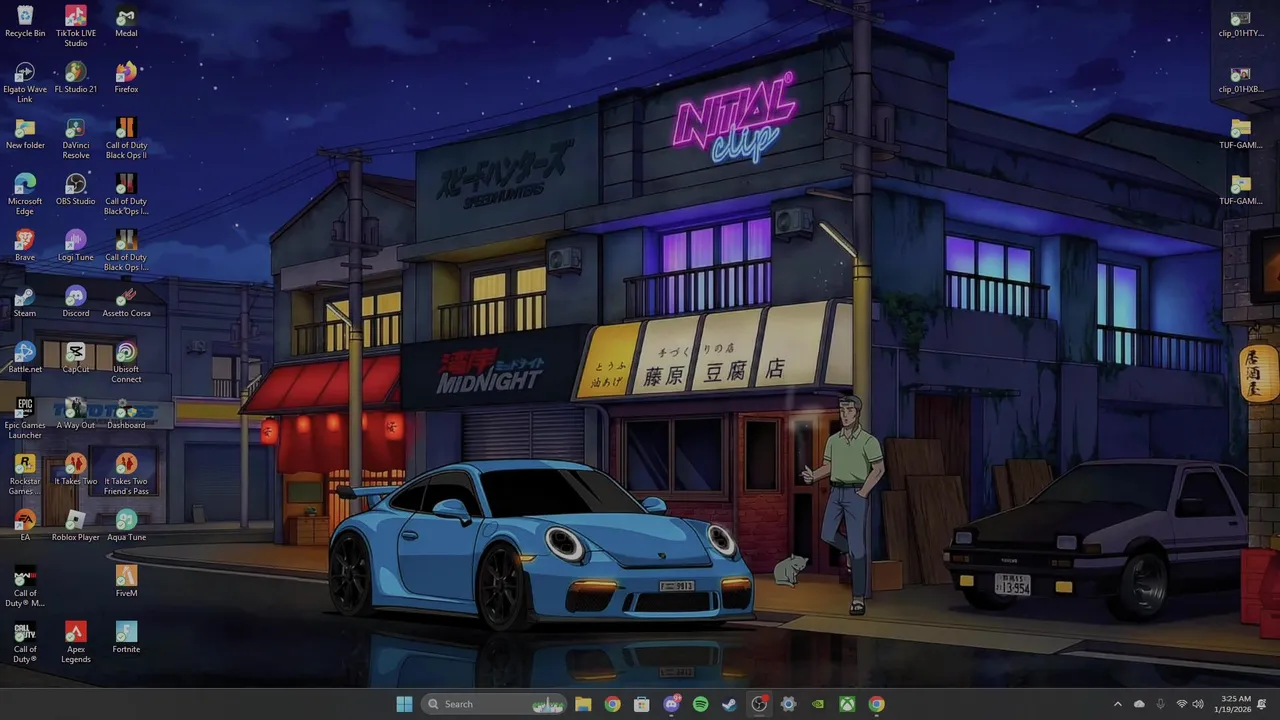Select the Recycle Bin desktop icon

pos(25,22)
